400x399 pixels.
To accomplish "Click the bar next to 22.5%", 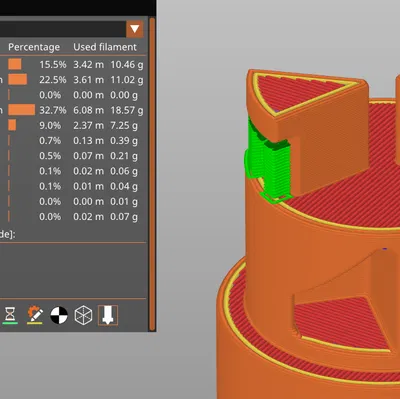I will 18,80.
